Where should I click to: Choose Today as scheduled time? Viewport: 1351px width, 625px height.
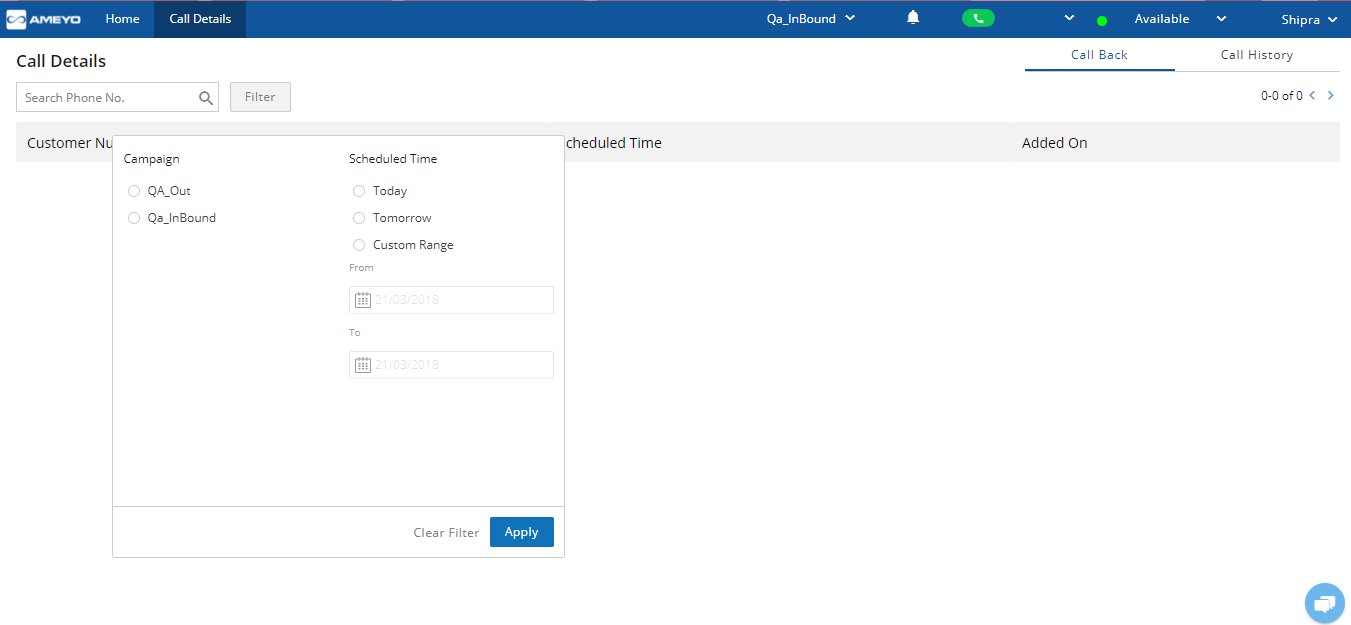[x=359, y=191]
